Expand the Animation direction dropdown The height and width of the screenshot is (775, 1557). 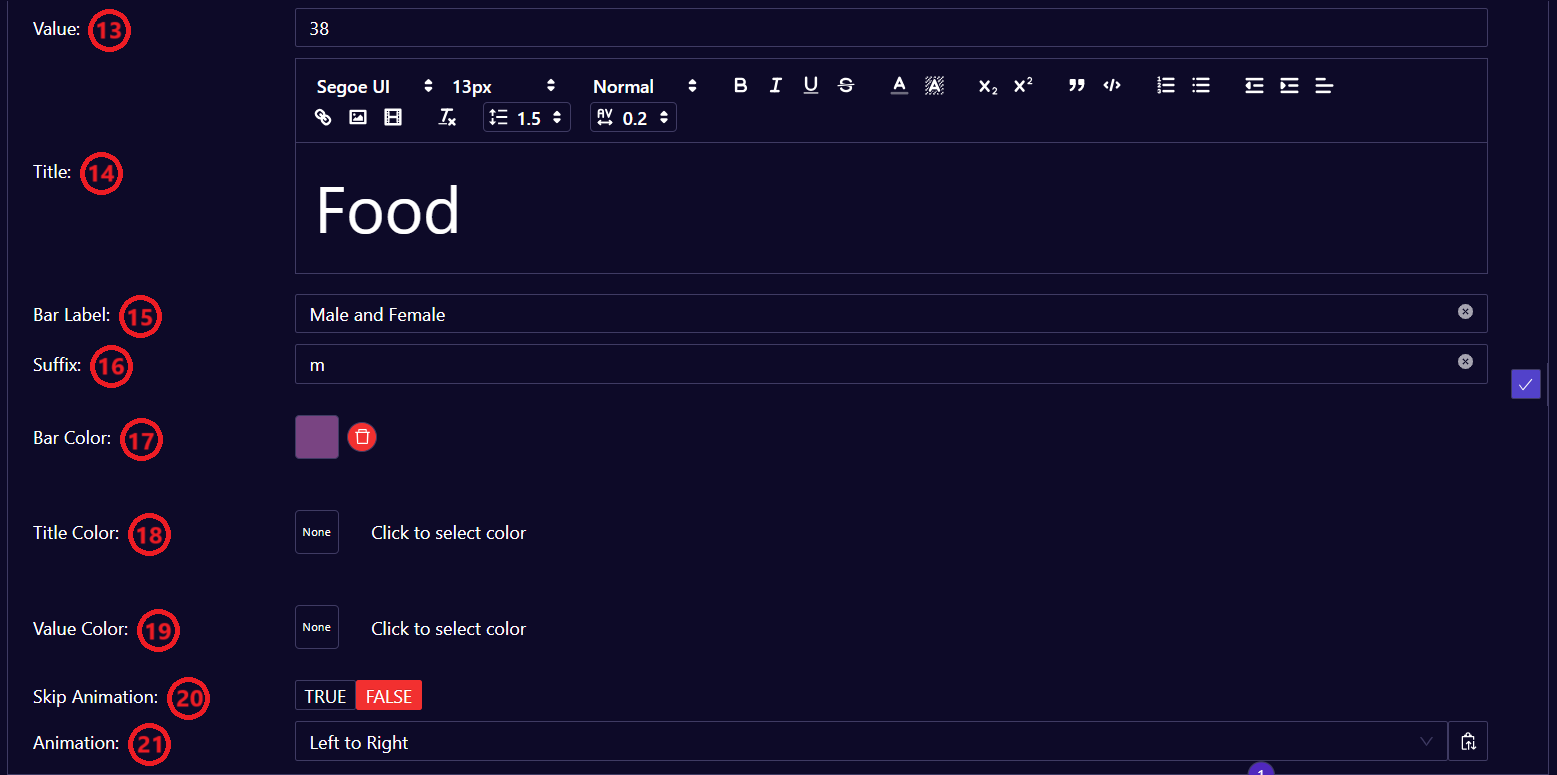pyautogui.click(x=1425, y=741)
